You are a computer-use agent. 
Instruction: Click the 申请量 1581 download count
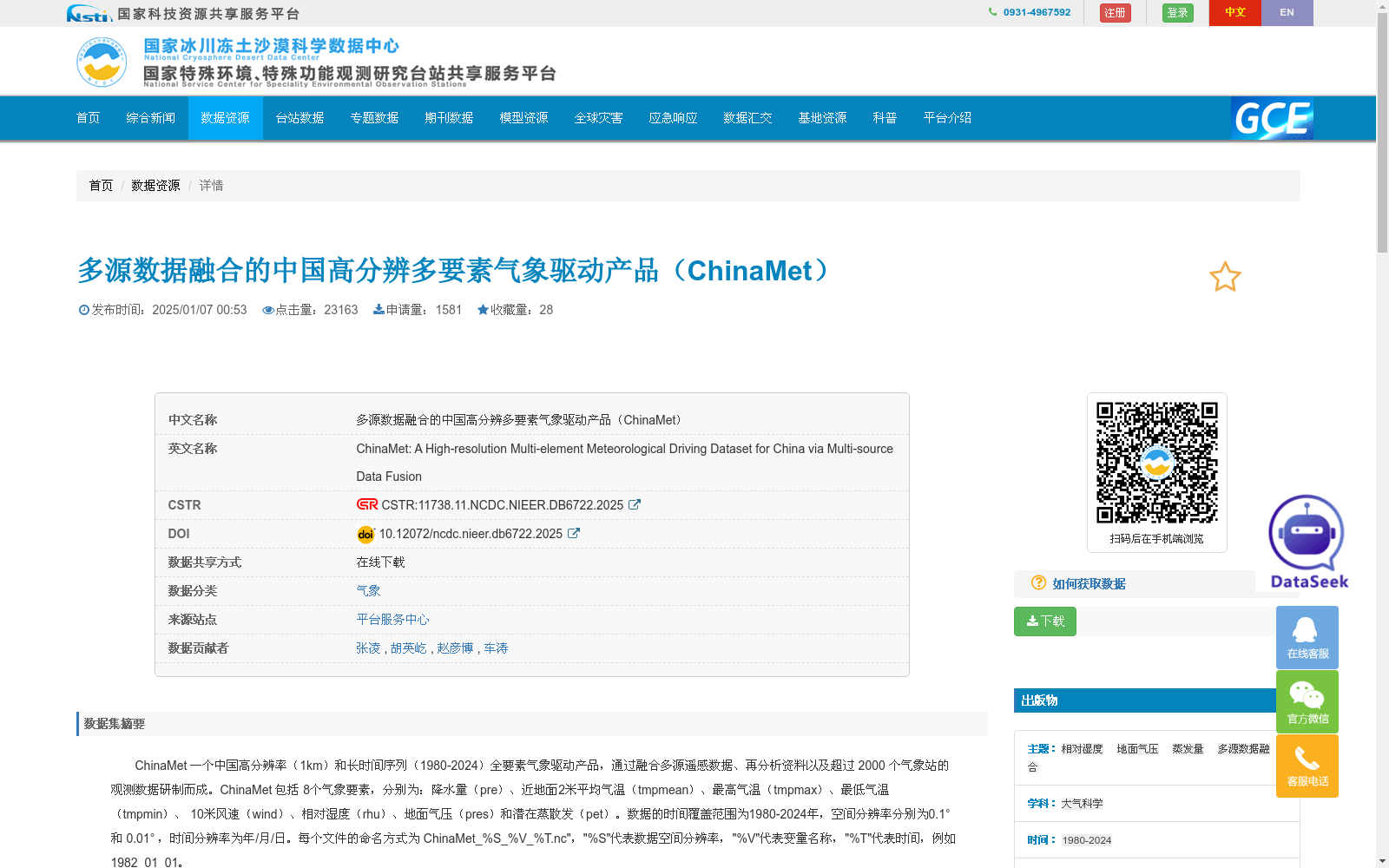coord(418,310)
